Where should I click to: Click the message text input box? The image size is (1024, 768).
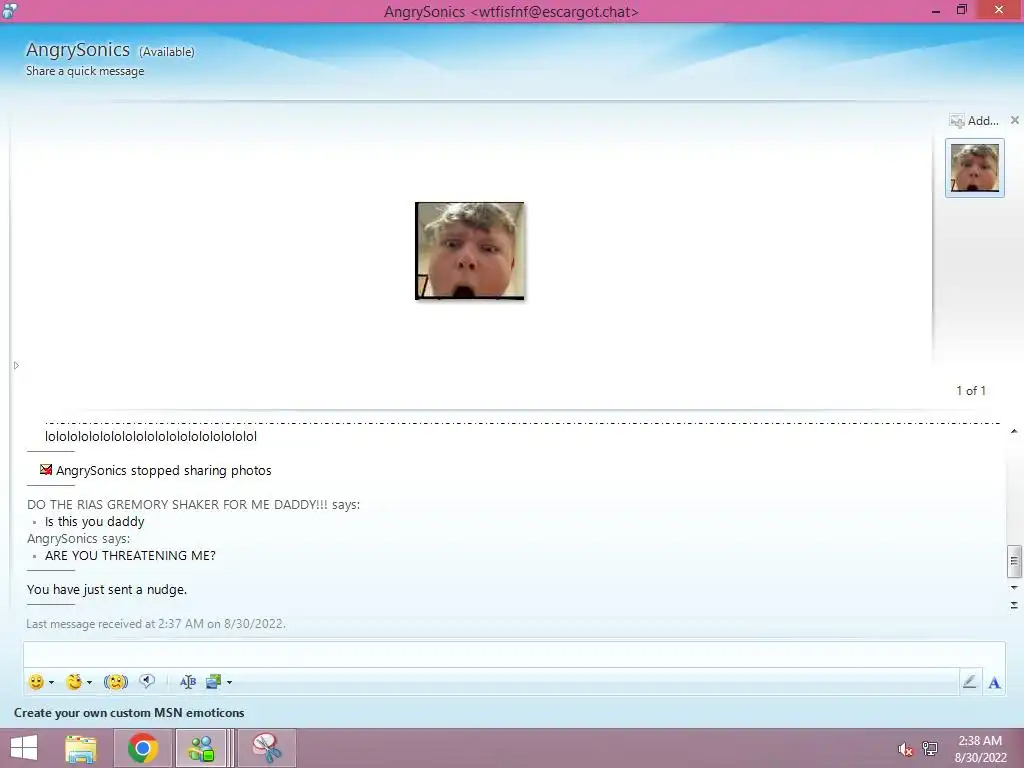pos(514,654)
